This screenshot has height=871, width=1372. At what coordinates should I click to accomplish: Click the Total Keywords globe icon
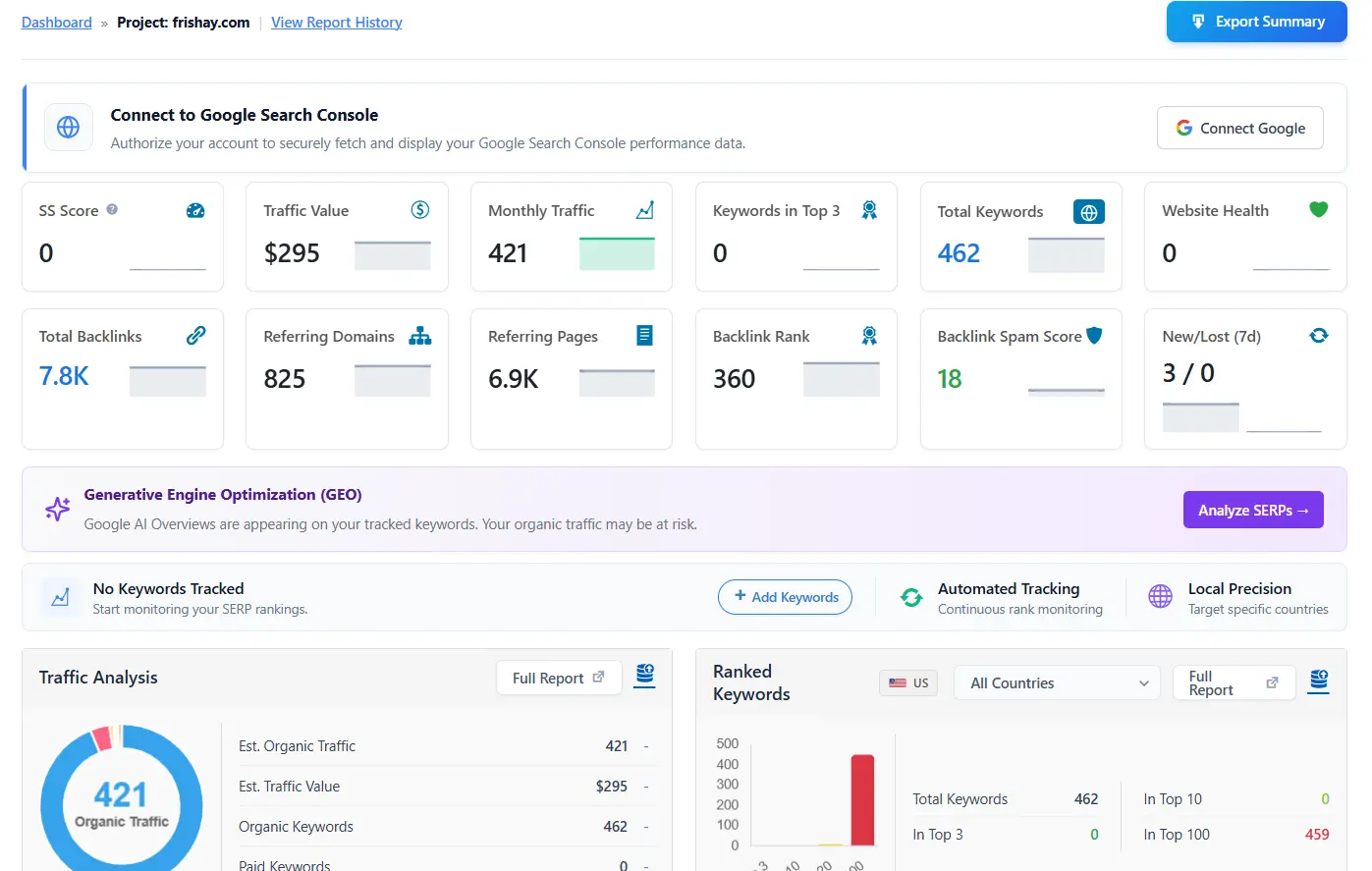[1088, 211]
